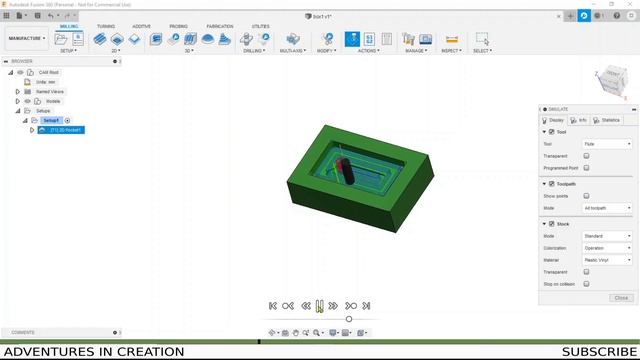
Task: Select the 2D Pocket icon
Action: tap(117, 39)
